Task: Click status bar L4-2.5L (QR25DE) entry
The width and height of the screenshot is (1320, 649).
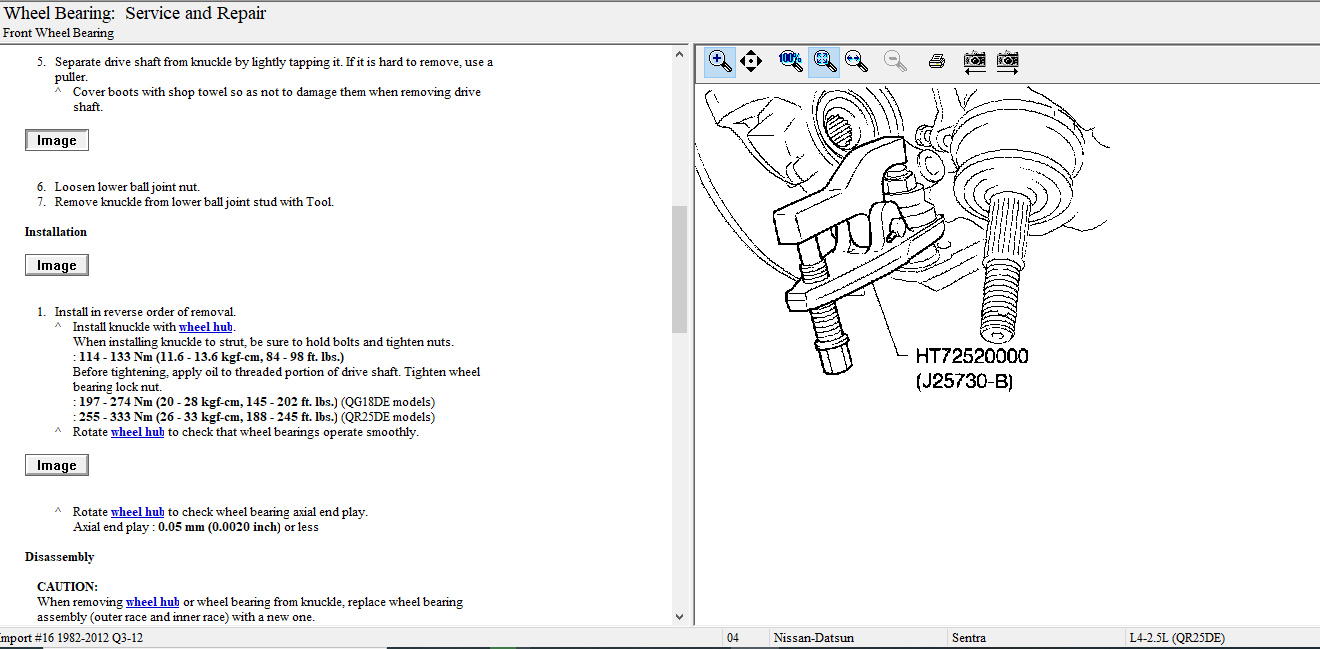Action: coord(1175,638)
